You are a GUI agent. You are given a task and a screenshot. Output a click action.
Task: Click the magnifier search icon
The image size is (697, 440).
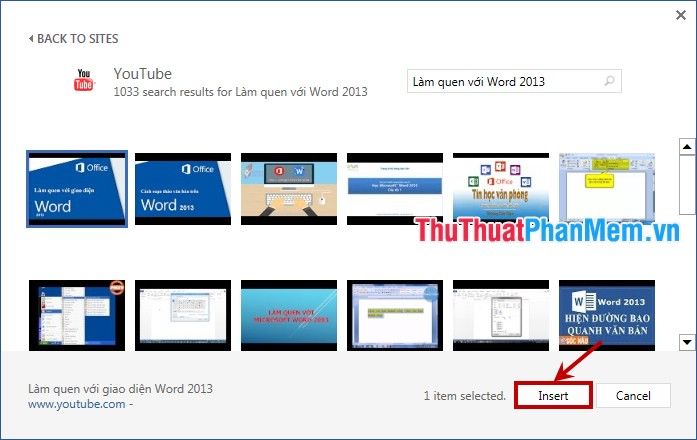point(610,81)
